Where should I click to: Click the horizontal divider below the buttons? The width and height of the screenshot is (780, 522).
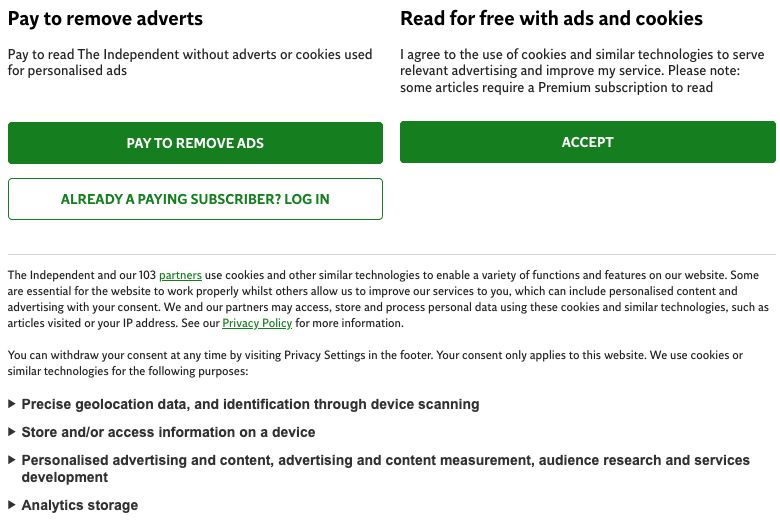click(390, 254)
